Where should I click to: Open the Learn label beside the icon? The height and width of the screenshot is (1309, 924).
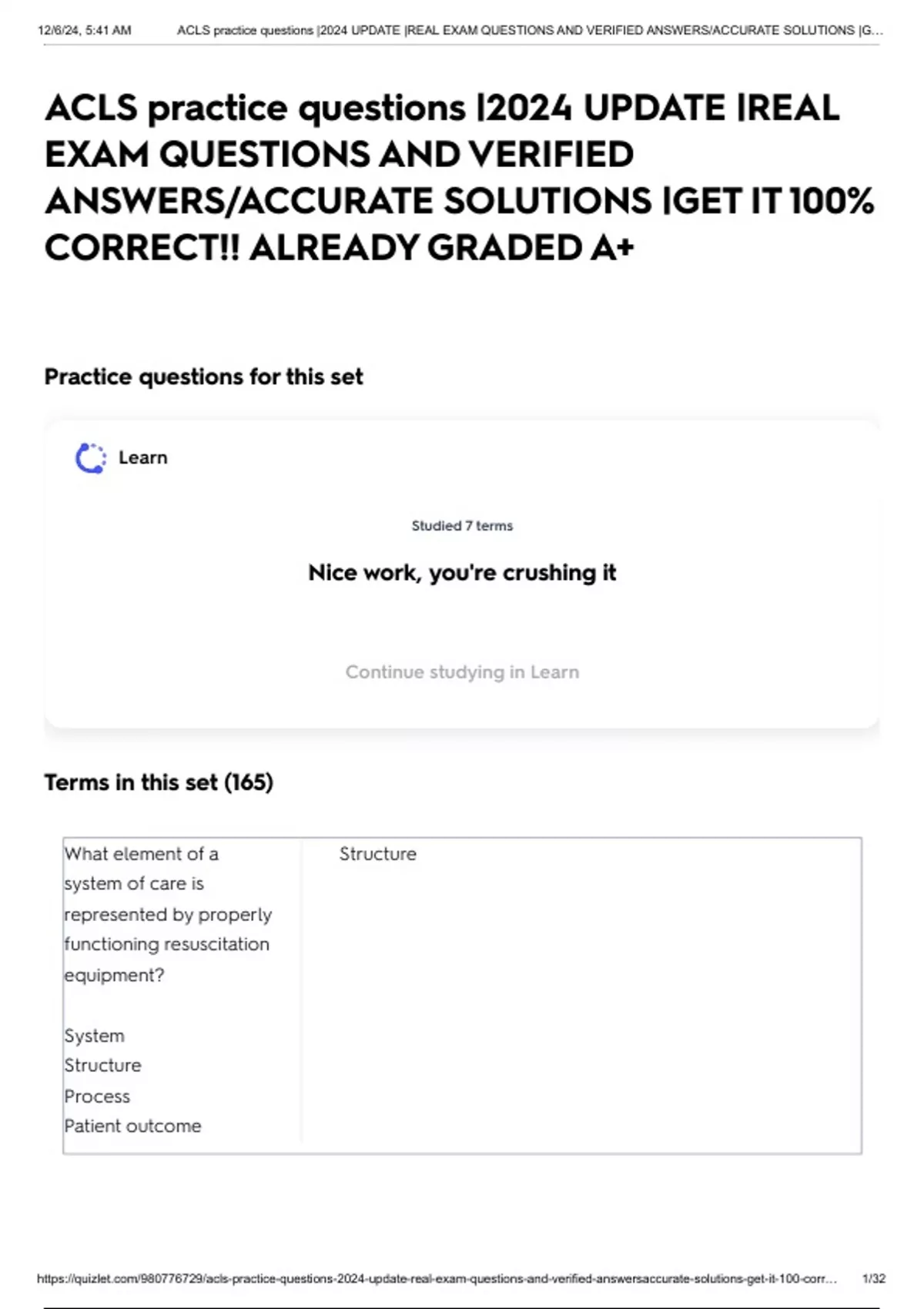(x=142, y=457)
